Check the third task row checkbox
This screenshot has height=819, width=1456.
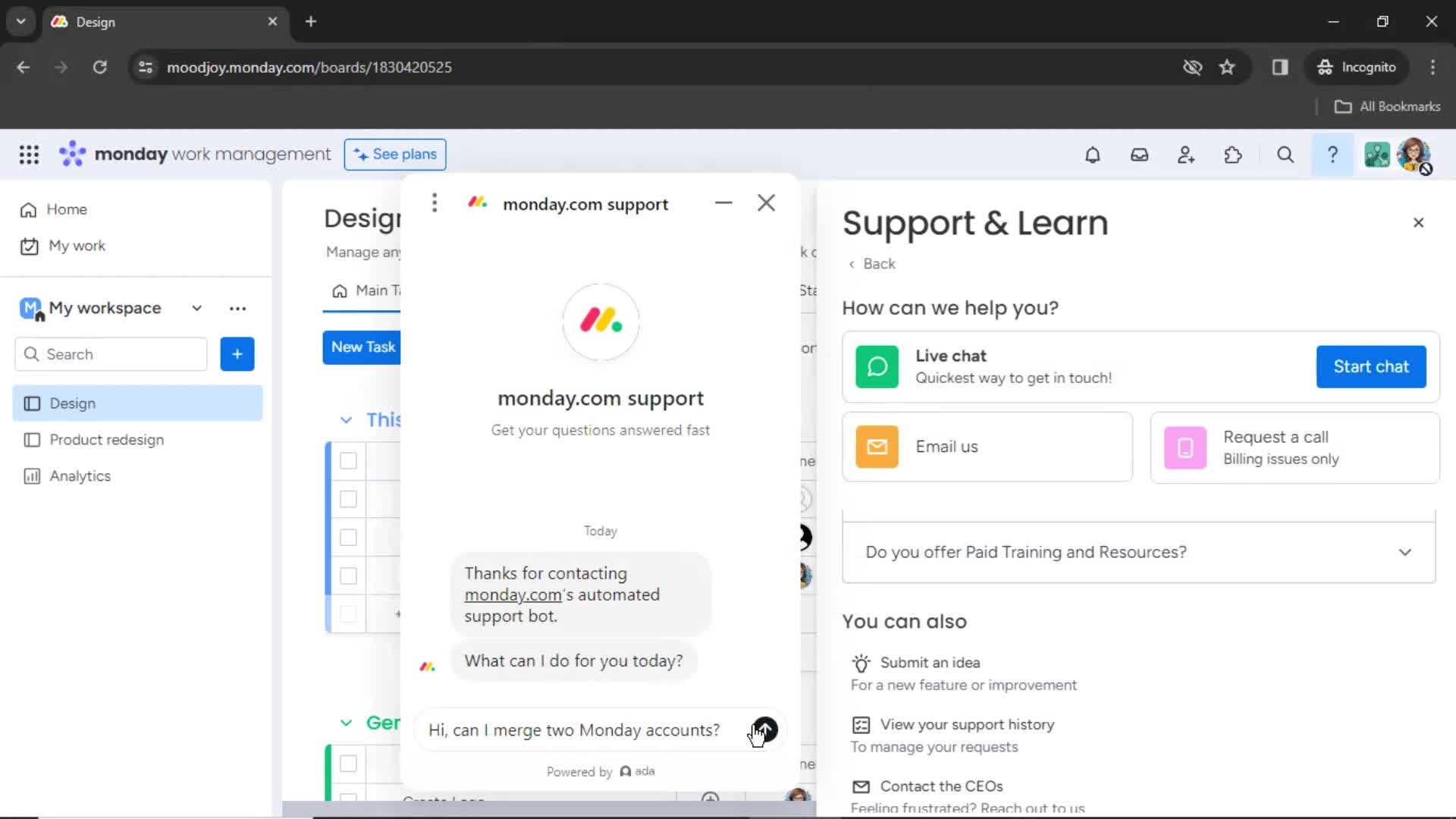tap(348, 538)
